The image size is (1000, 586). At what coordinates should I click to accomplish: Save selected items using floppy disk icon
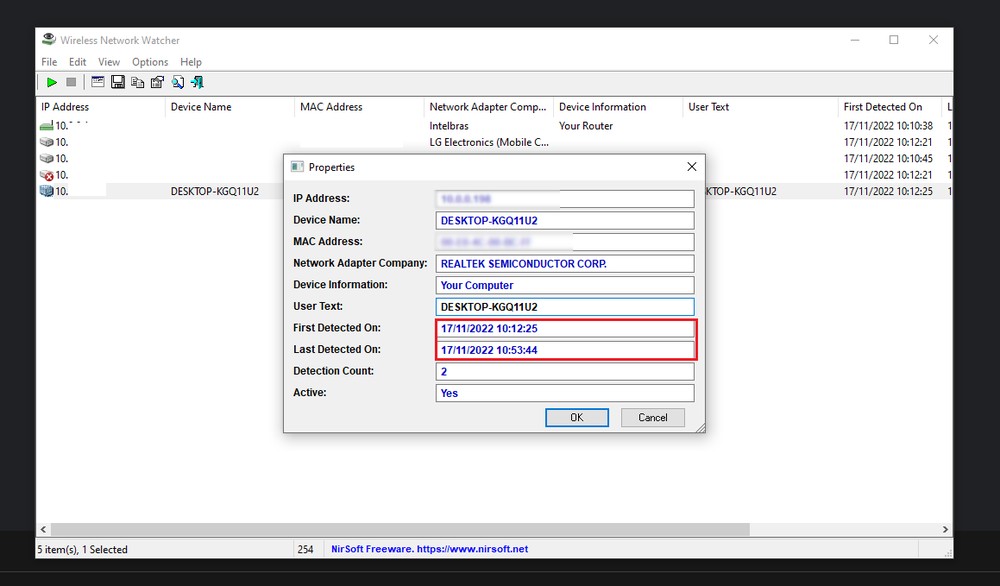pos(118,82)
